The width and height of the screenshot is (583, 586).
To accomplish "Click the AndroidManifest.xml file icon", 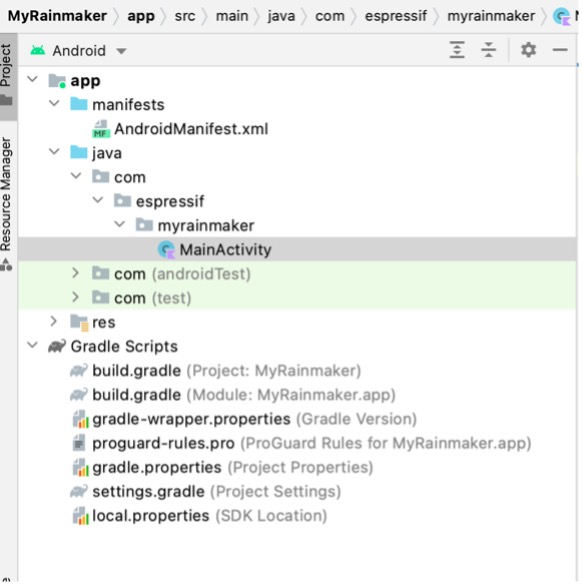I will [101, 129].
